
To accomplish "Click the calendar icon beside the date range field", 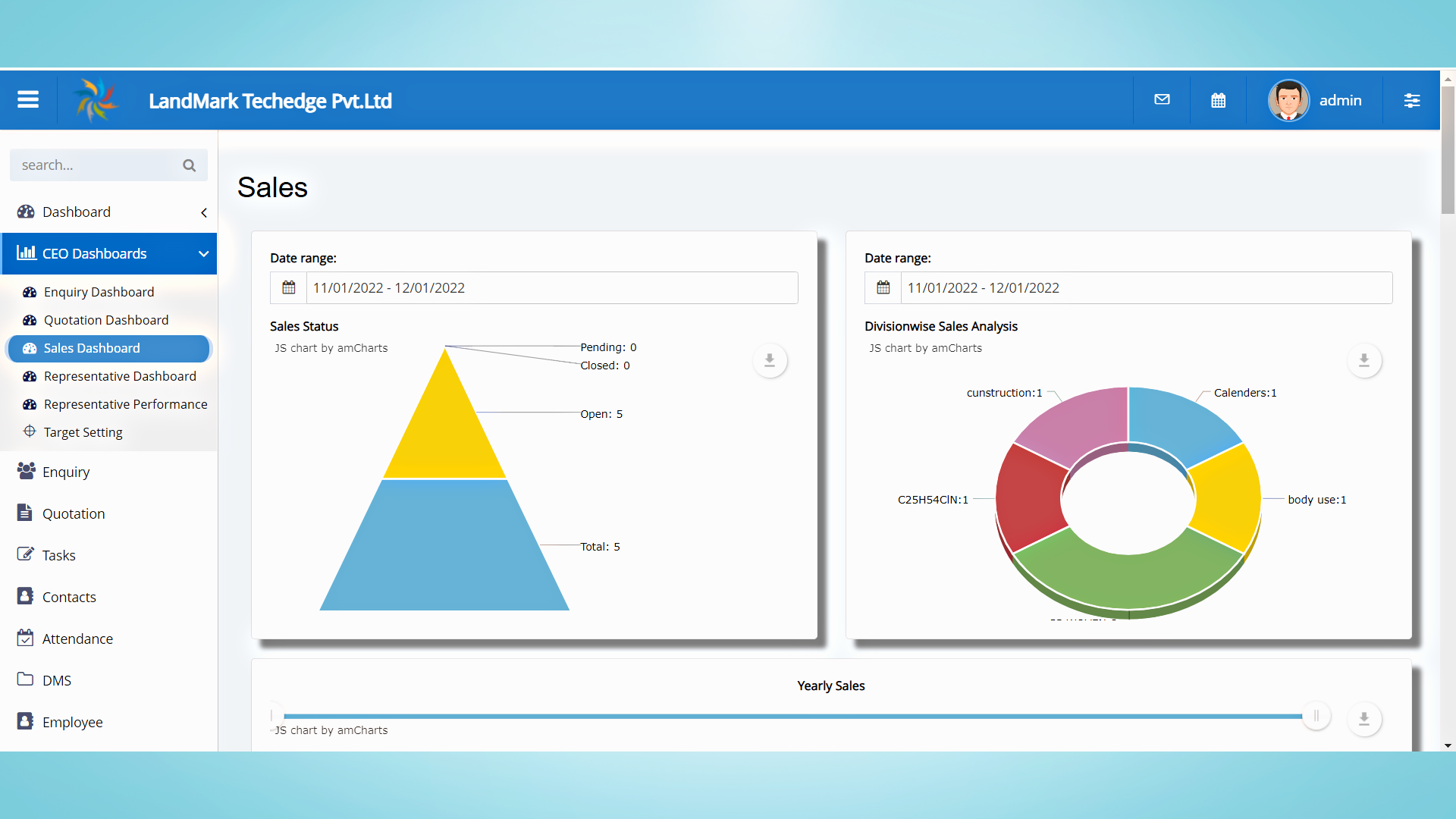I will (288, 287).
